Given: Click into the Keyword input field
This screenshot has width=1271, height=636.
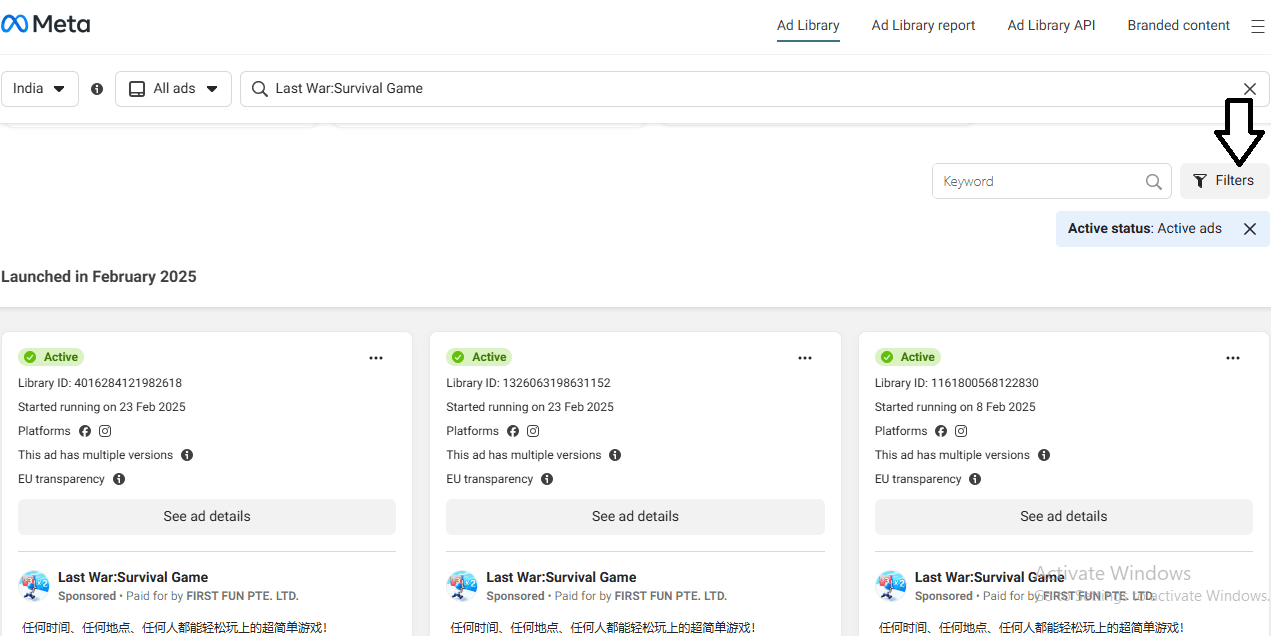Looking at the screenshot, I should click(1040, 182).
